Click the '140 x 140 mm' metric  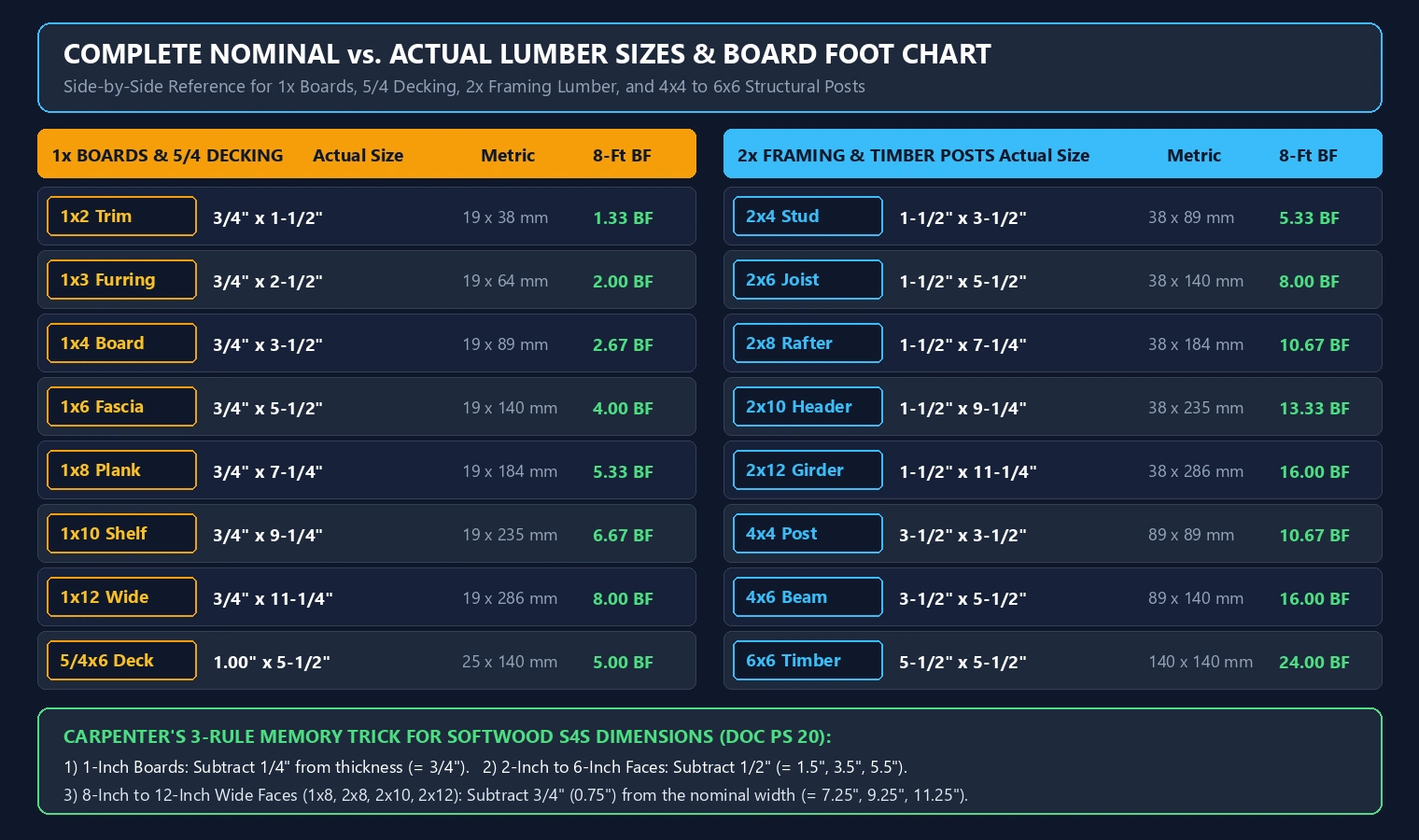[1201, 662]
